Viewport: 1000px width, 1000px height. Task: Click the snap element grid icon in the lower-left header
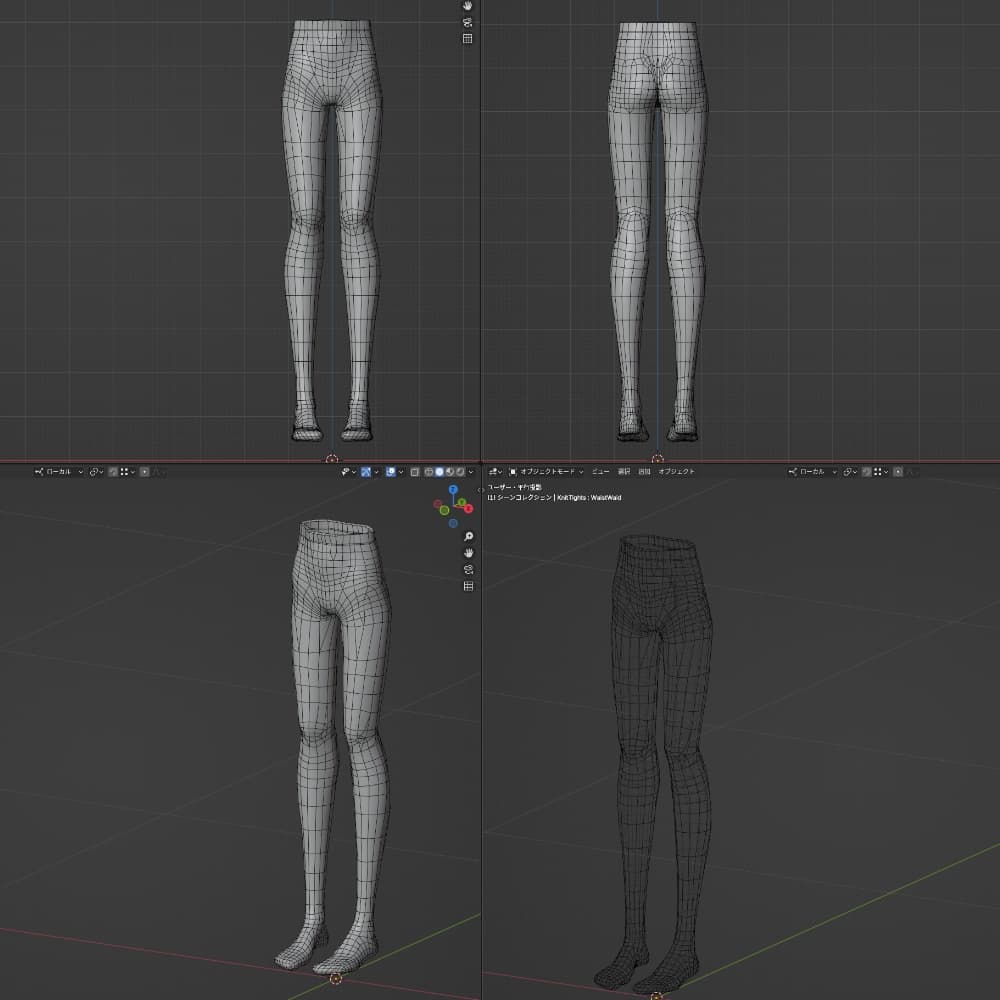tap(124, 472)
